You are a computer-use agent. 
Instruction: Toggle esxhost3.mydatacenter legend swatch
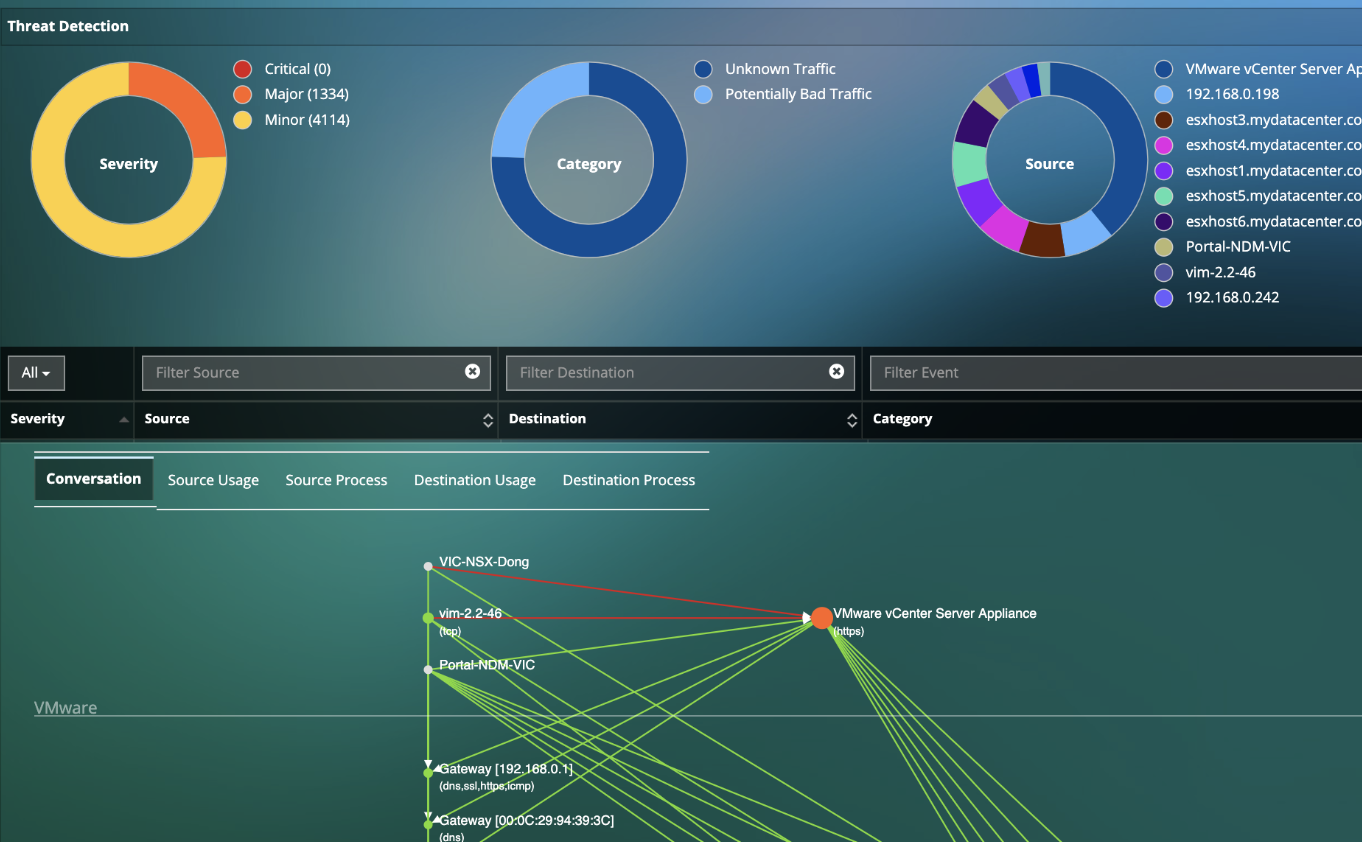pos(1163,120)
